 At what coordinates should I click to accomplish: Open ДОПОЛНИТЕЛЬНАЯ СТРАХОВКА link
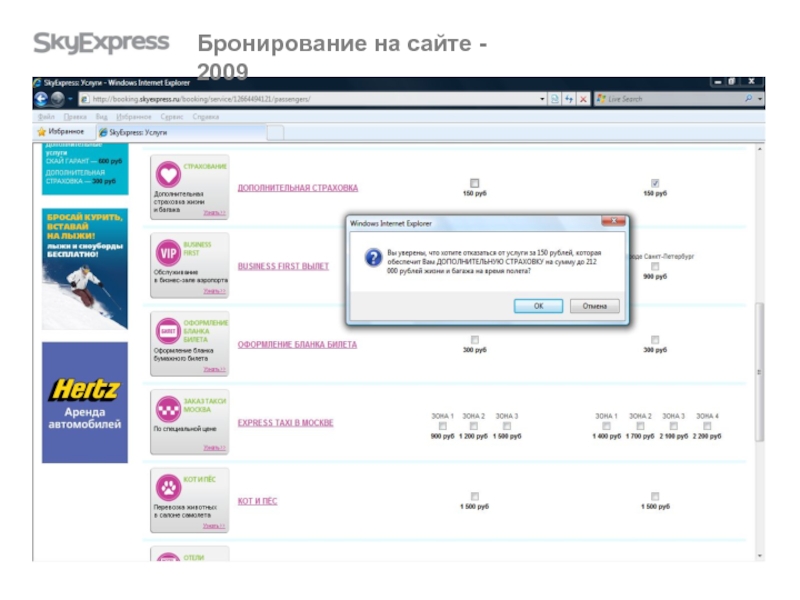[x=297, y=188]
